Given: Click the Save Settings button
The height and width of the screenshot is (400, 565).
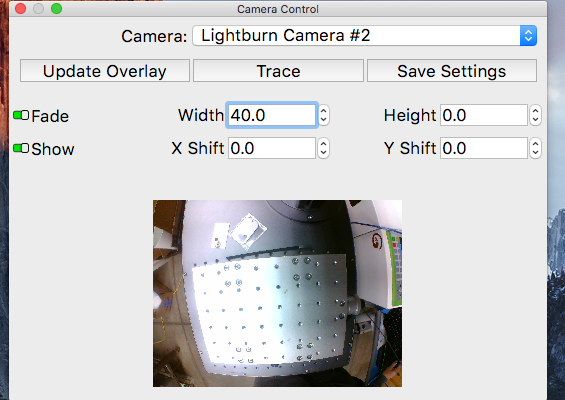Looking at the screenshot, I should click(452, 71).
